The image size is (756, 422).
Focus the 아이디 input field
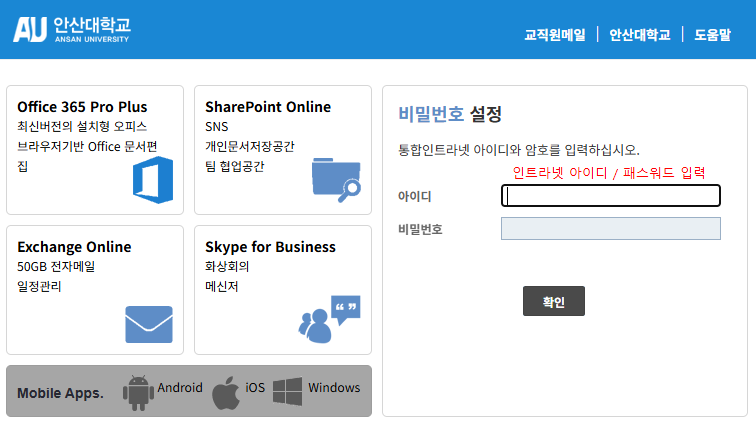coord(610,196)
